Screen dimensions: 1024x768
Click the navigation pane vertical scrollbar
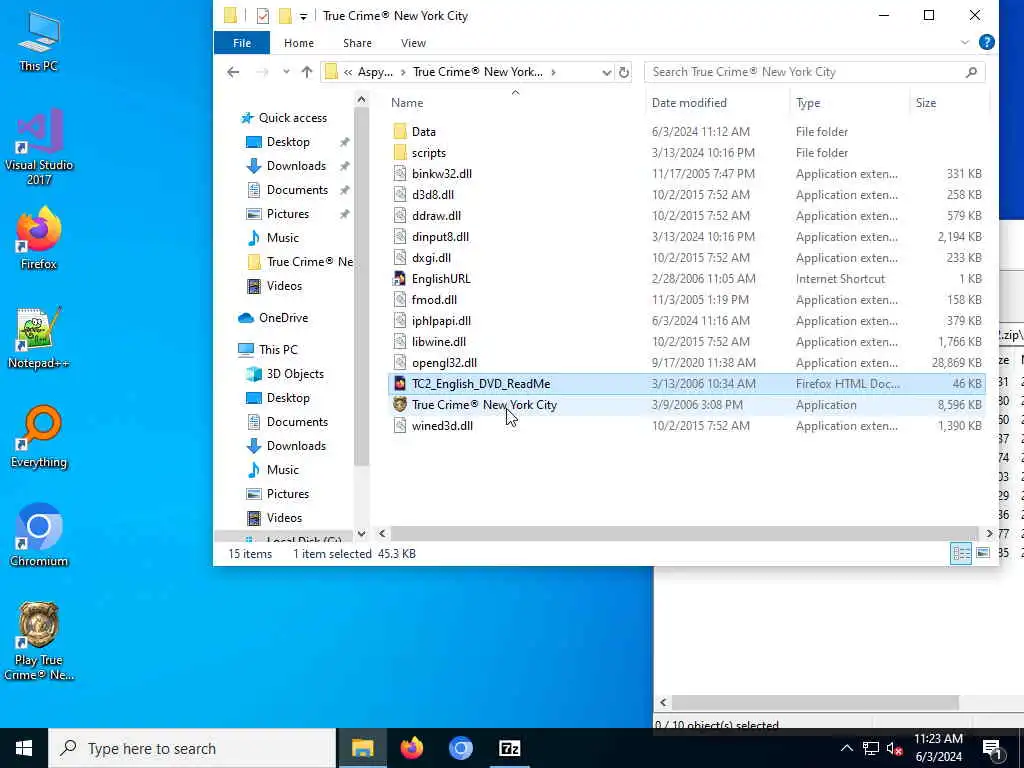pos(361,287)
